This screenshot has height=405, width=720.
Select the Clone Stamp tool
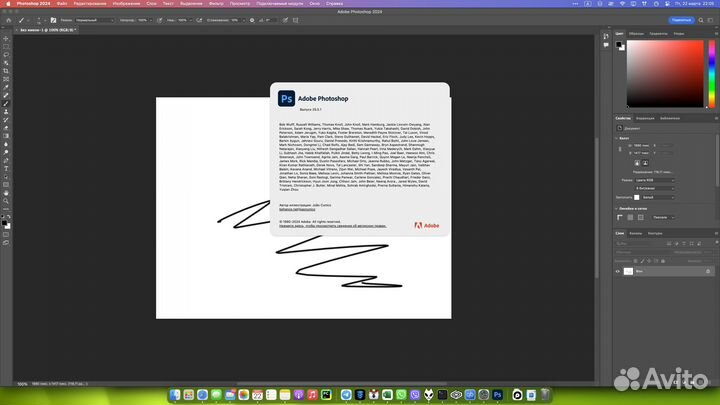(6, 112)
